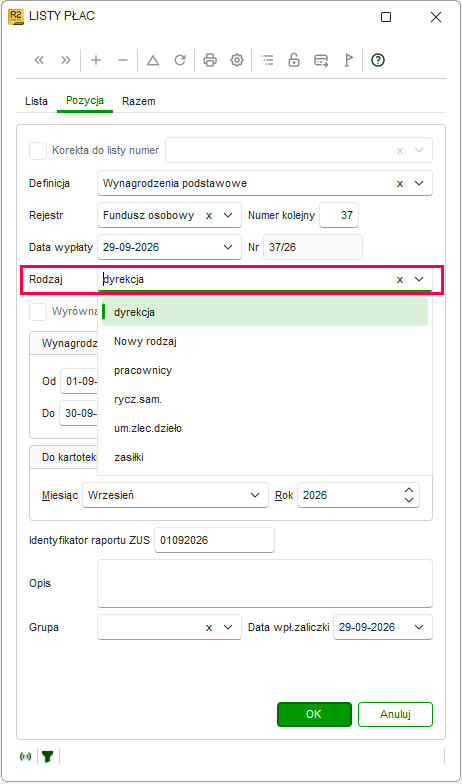Enable Korekta do listy numer checkbox

point(38,150)
